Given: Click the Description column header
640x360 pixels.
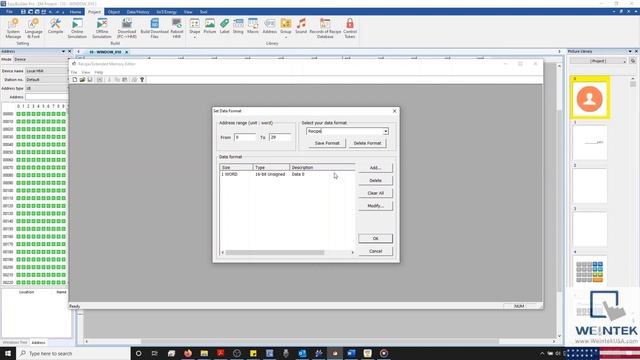Looking at the screenshot, I should point(322,167).
